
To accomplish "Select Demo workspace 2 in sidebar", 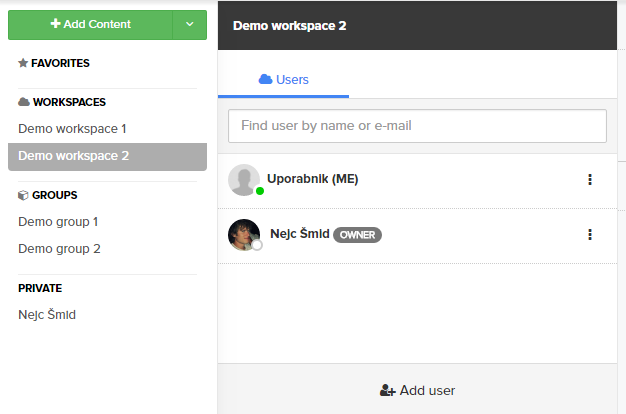I will coord(107,156).
